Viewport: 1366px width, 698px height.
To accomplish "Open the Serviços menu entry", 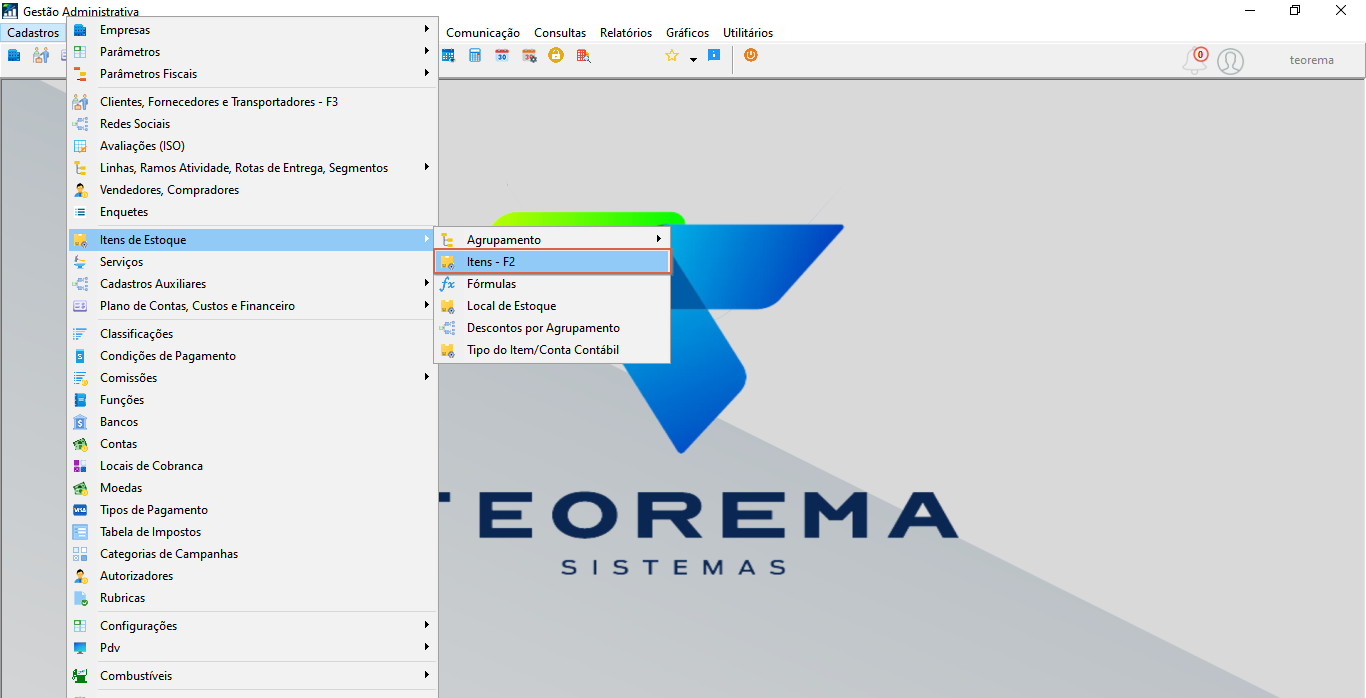I will pos(252,262).
